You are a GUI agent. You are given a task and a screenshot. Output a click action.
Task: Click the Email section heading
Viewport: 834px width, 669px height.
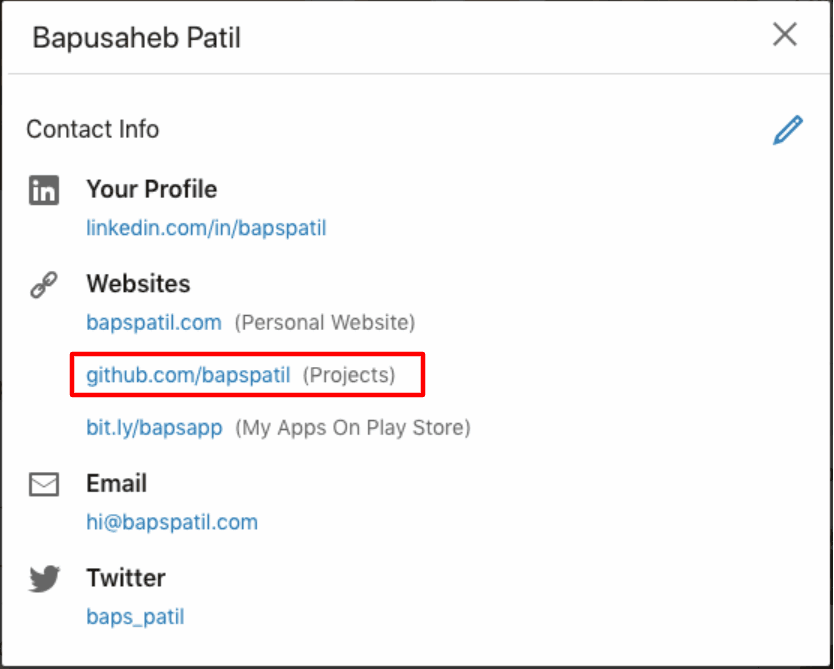pyautogui.click(x=117, y=484)
